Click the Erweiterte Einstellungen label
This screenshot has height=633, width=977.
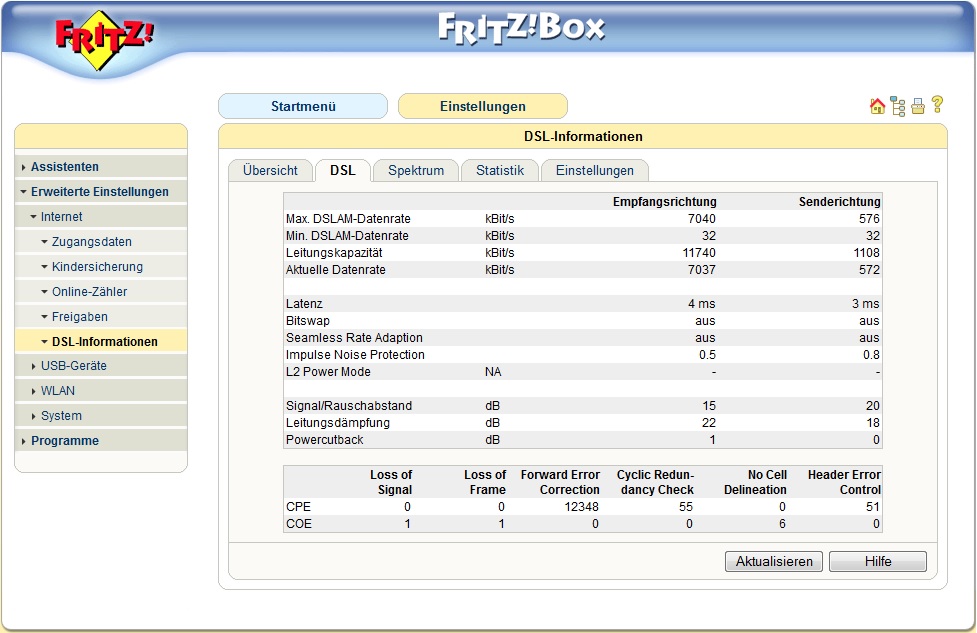pos(100,192)
